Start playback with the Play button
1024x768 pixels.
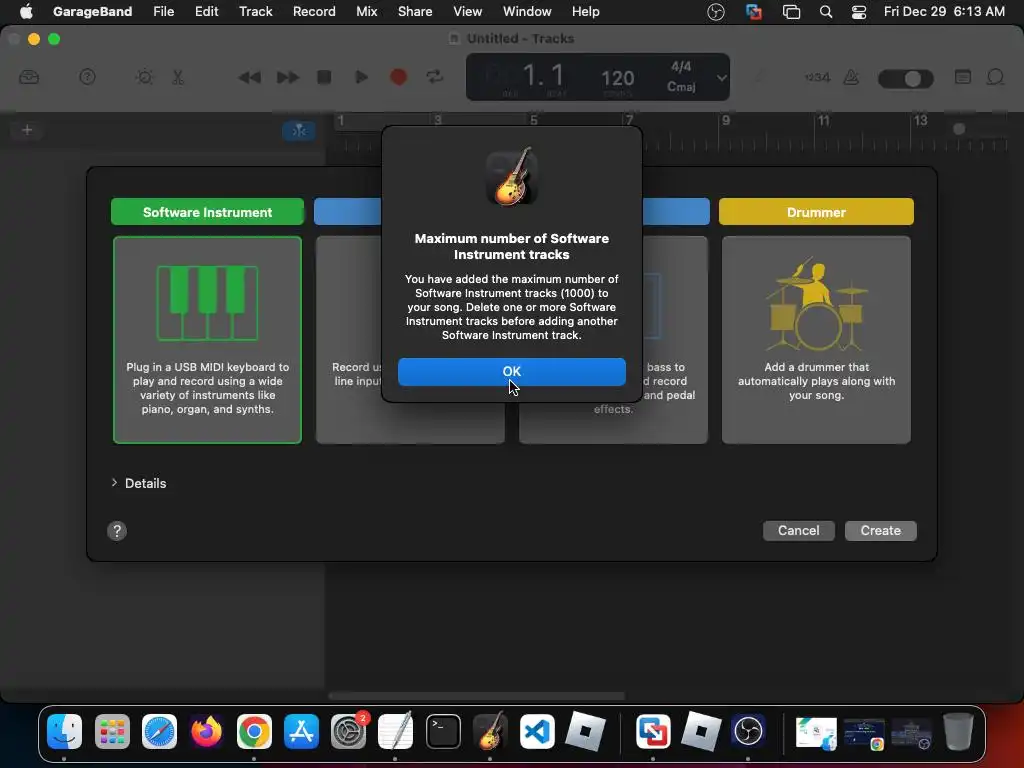361,78
